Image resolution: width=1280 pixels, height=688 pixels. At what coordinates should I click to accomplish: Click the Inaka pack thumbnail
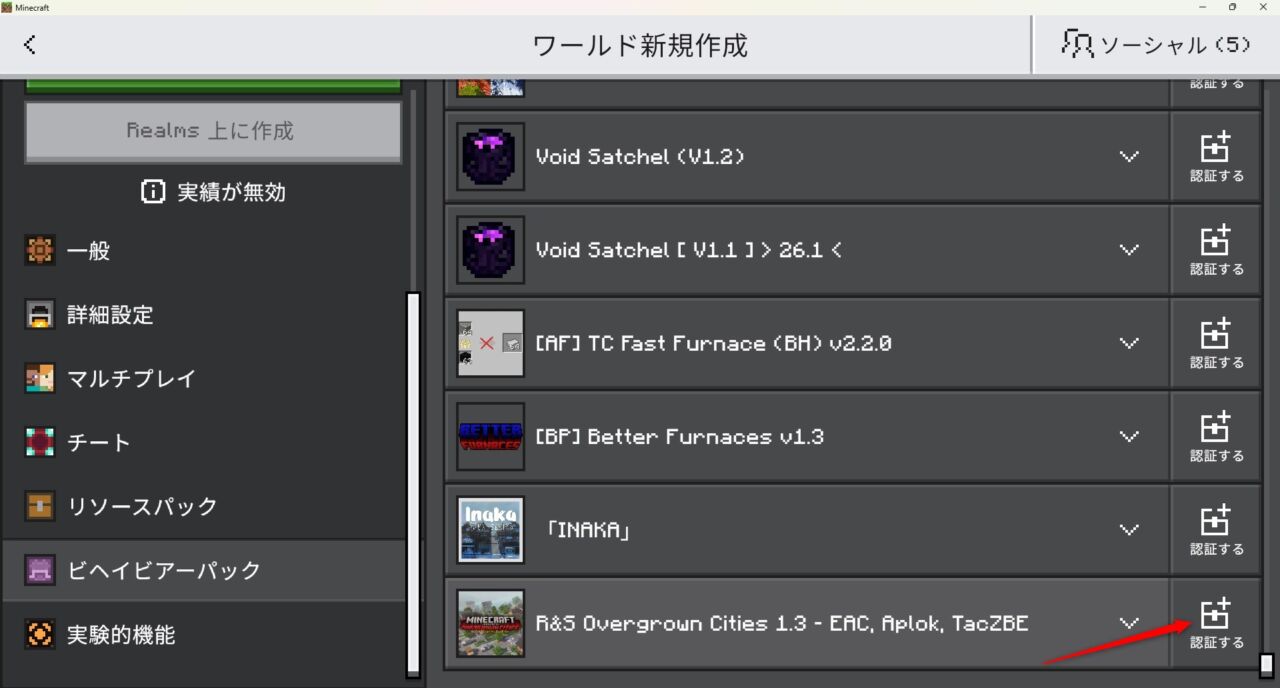(x=490, y=530)
